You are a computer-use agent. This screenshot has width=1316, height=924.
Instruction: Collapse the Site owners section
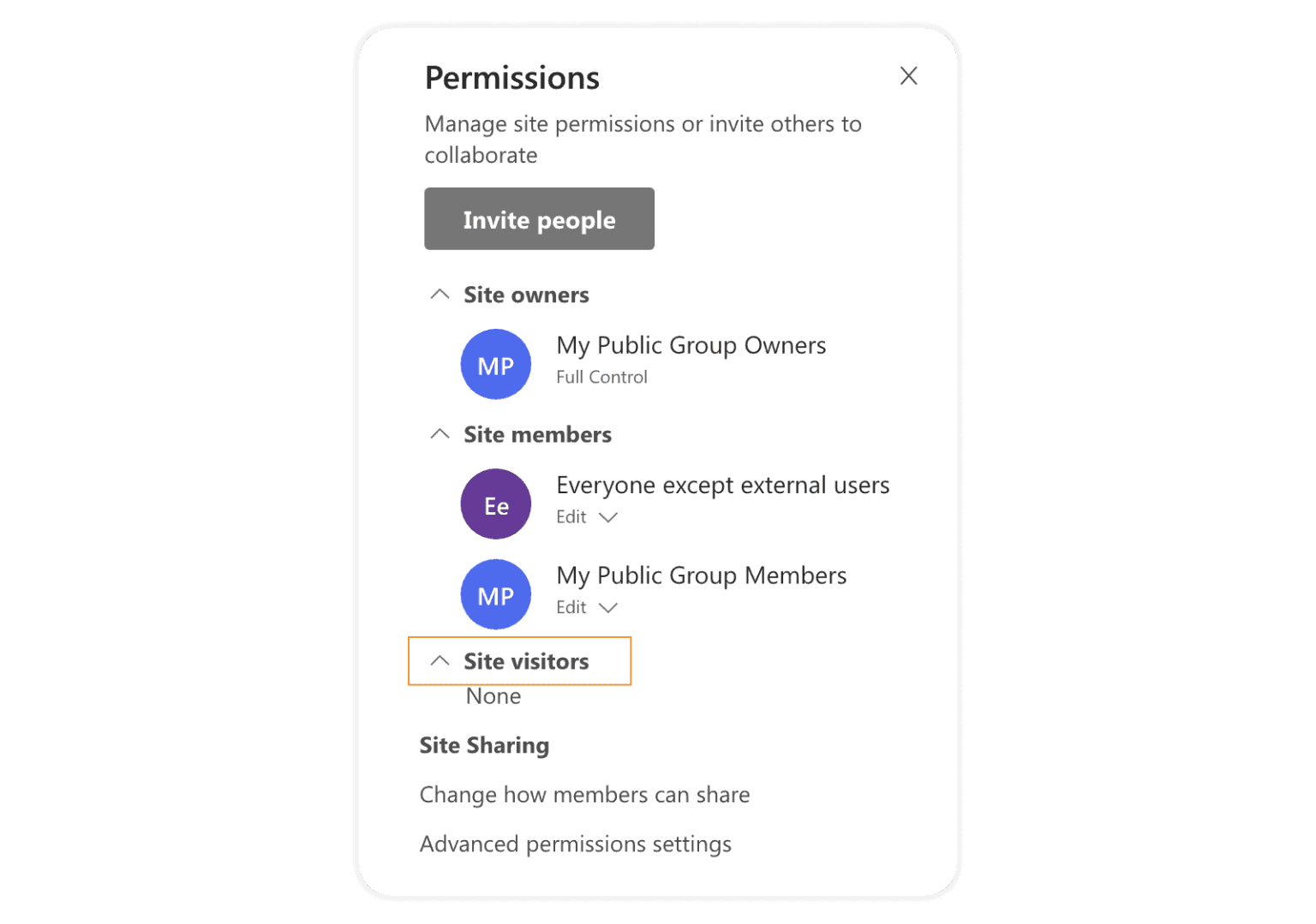[440, 294]
